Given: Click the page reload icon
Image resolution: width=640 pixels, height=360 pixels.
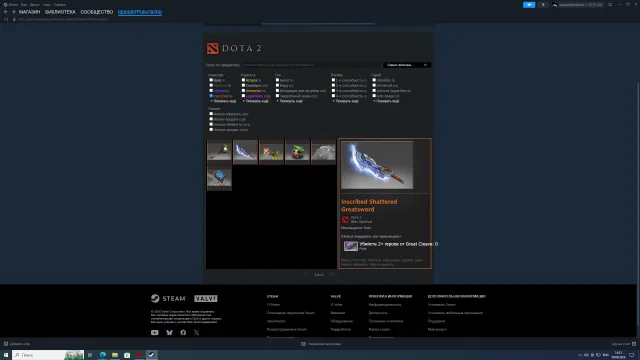Looking at the screenshot, I should (x=6, y=19).
